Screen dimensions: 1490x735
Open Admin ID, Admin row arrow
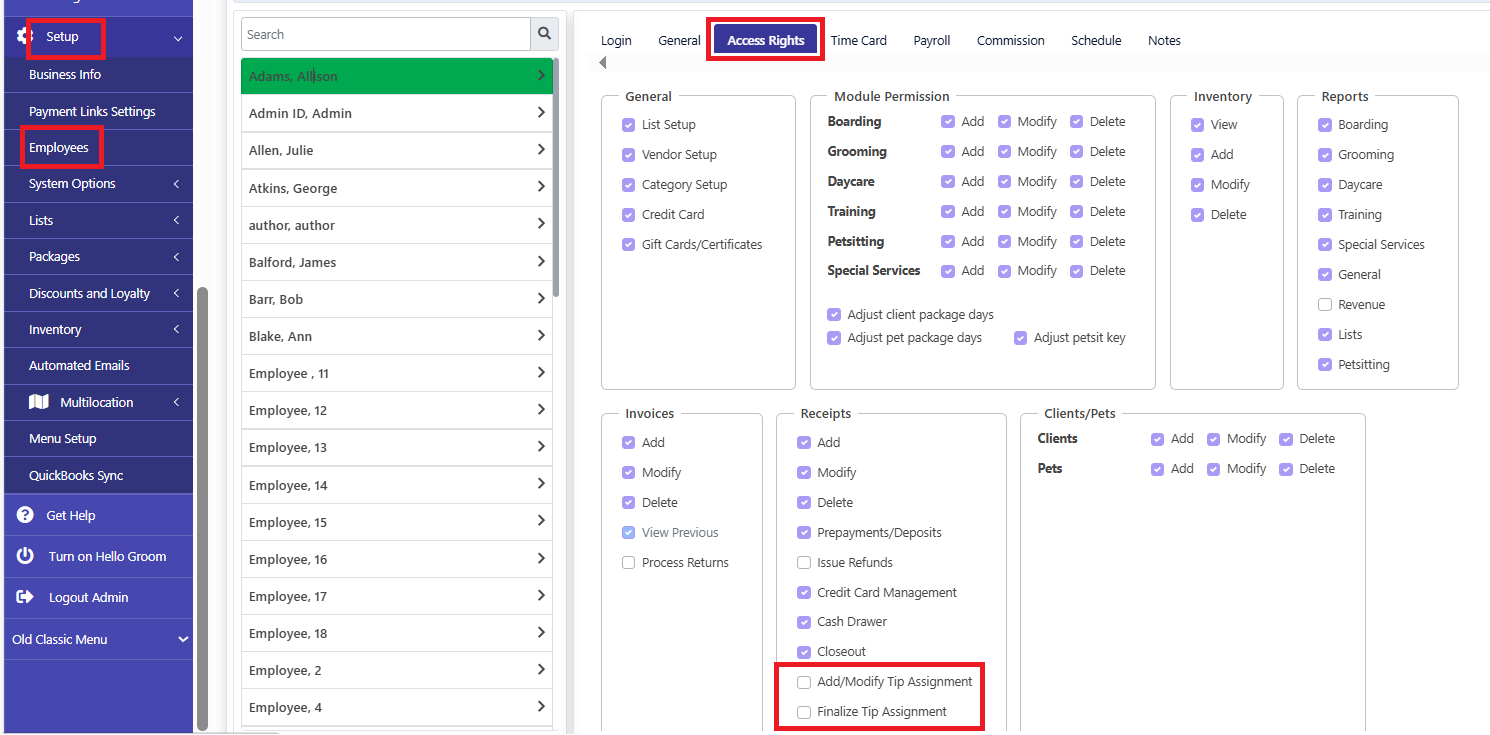pyautogui.click(x=541, y=112)
